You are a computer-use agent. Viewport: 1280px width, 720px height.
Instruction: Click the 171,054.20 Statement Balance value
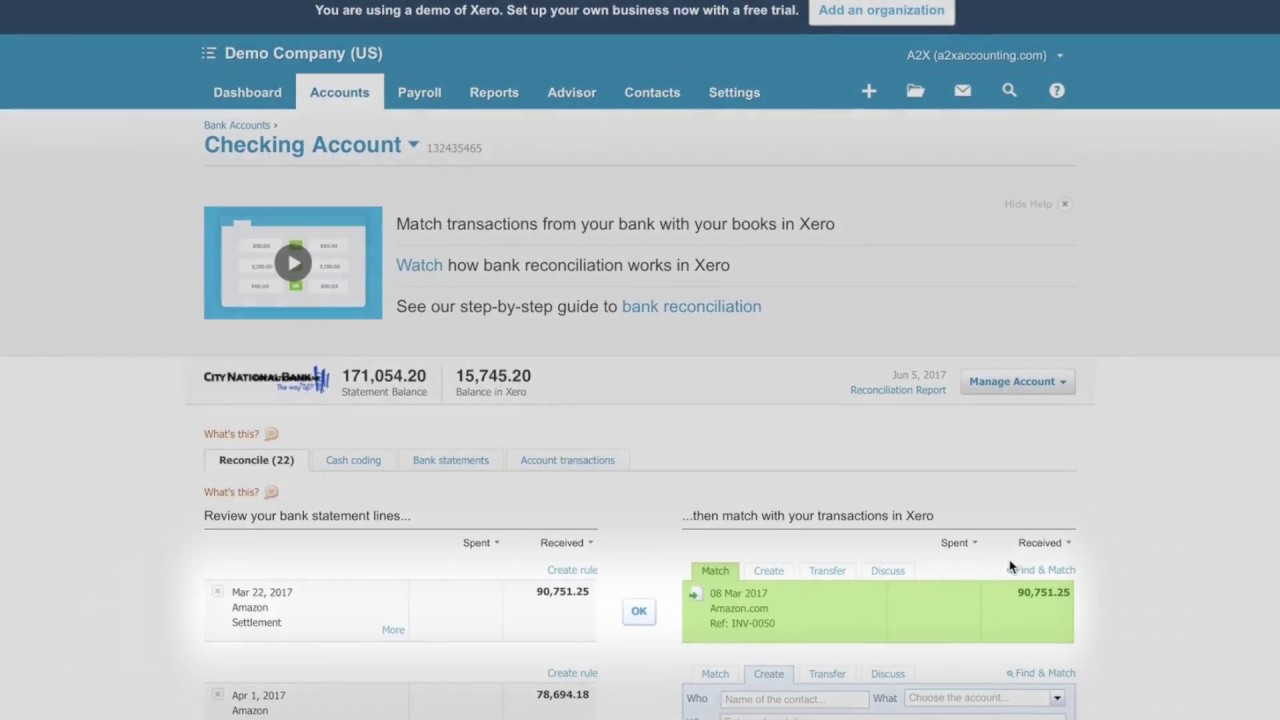coord(384,376)
